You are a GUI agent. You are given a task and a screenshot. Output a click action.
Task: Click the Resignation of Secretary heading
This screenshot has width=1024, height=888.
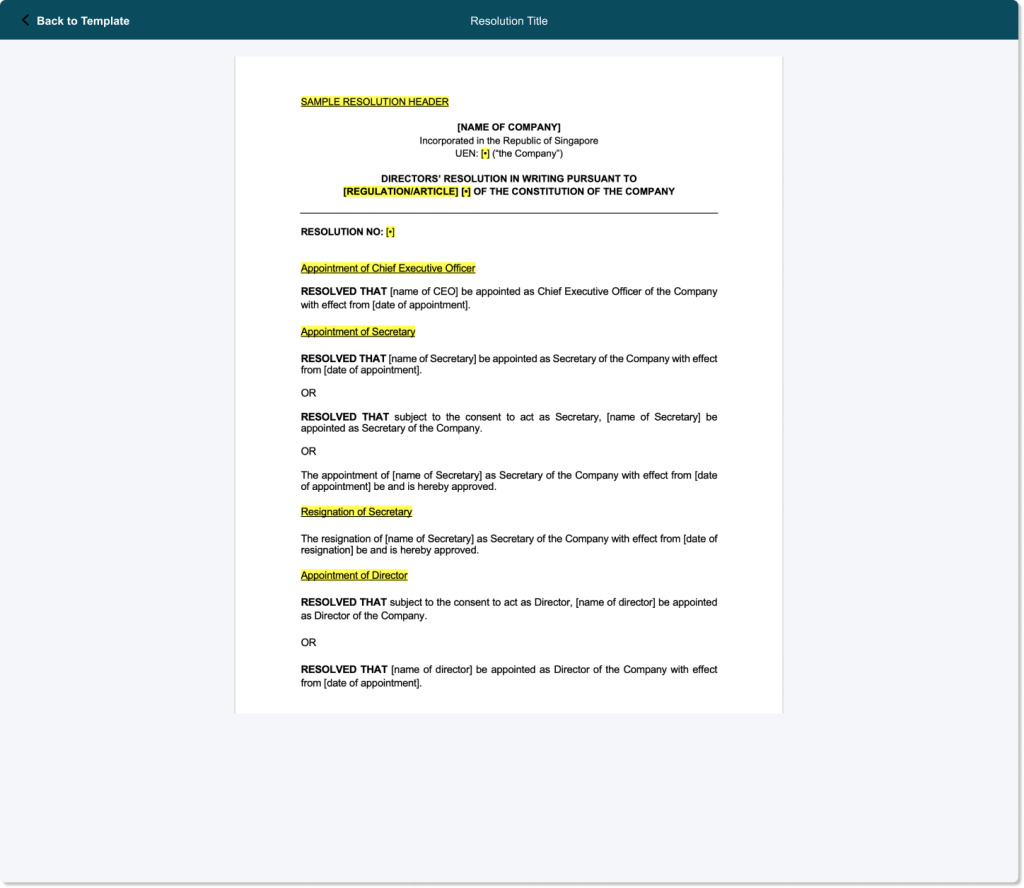(356, 512)
